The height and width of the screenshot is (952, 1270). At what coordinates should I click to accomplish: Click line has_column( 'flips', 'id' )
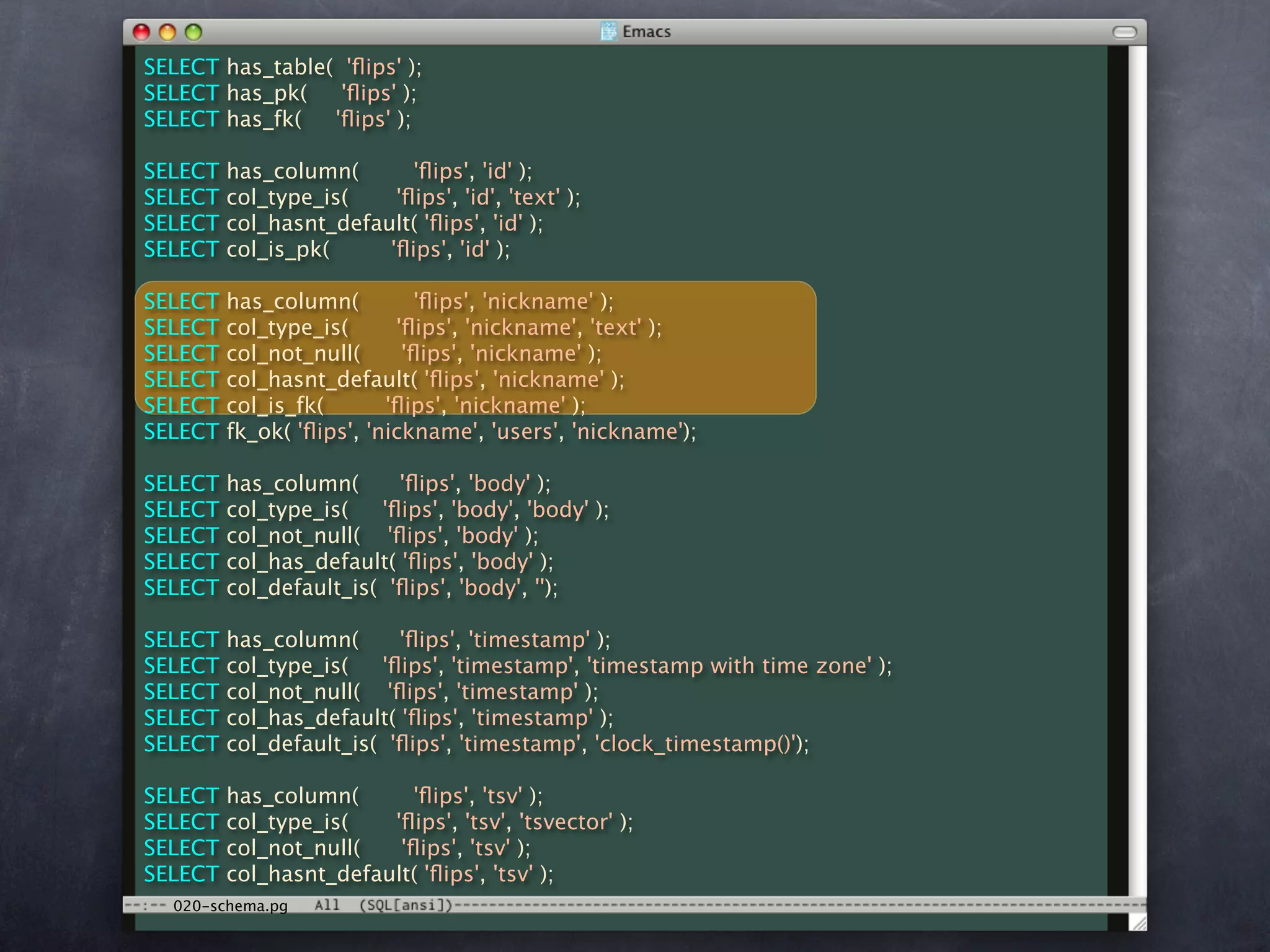pyautogui.click(x=338, y=171)
